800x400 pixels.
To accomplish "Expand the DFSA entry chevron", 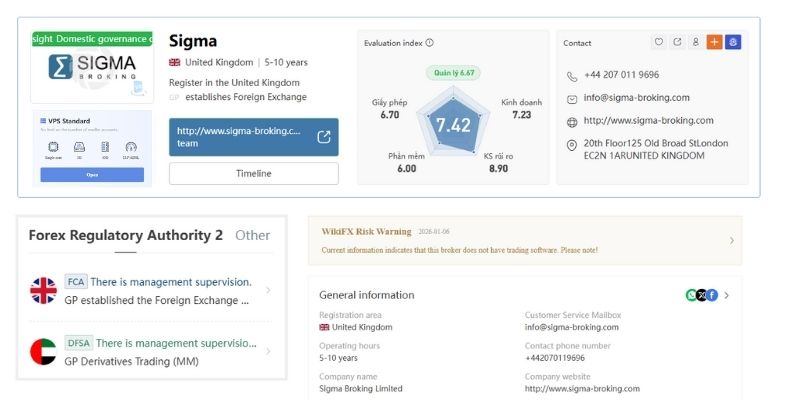I will [x=268, y=352].
